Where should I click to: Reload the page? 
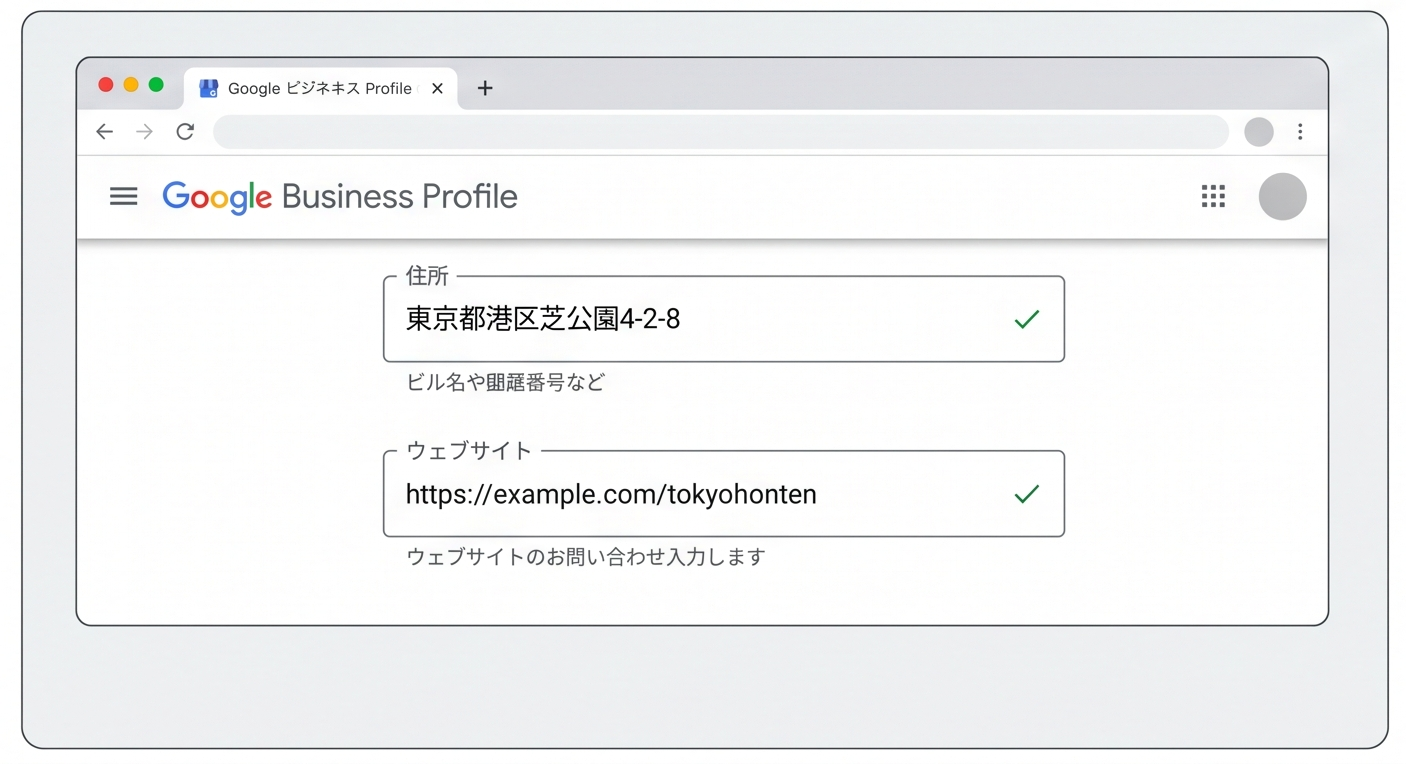[x=185, y=132]
